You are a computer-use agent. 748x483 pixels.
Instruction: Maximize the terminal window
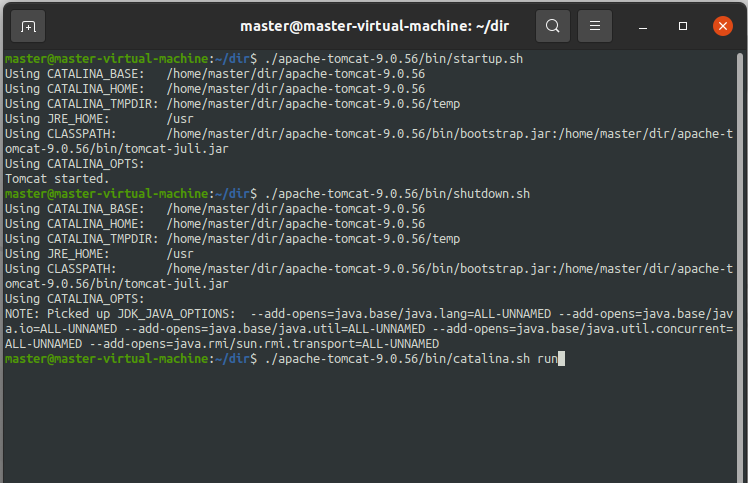pyautogui.click(x=683, y=26)
